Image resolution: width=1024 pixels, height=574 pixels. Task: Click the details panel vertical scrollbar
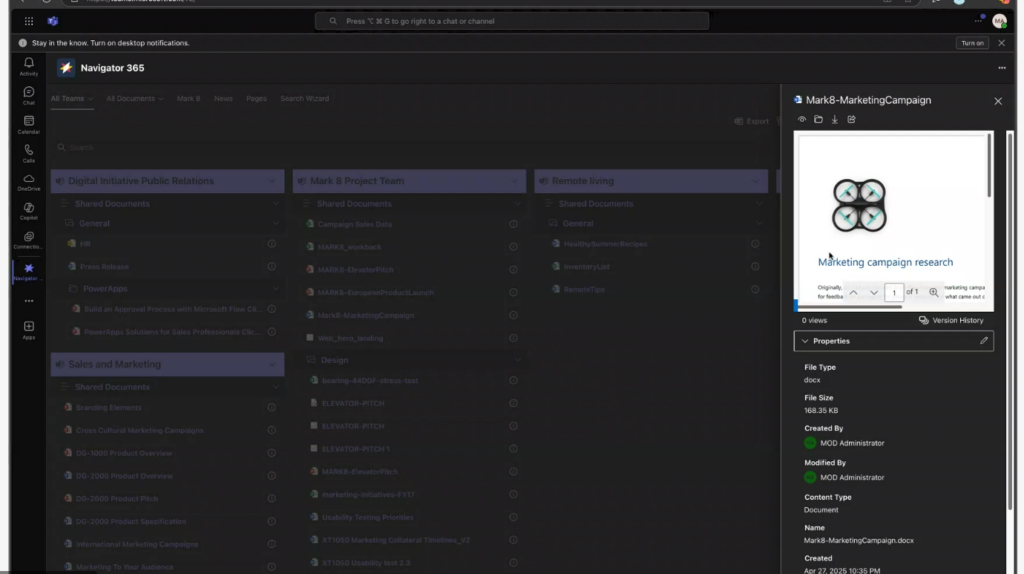click(1010, 320)
